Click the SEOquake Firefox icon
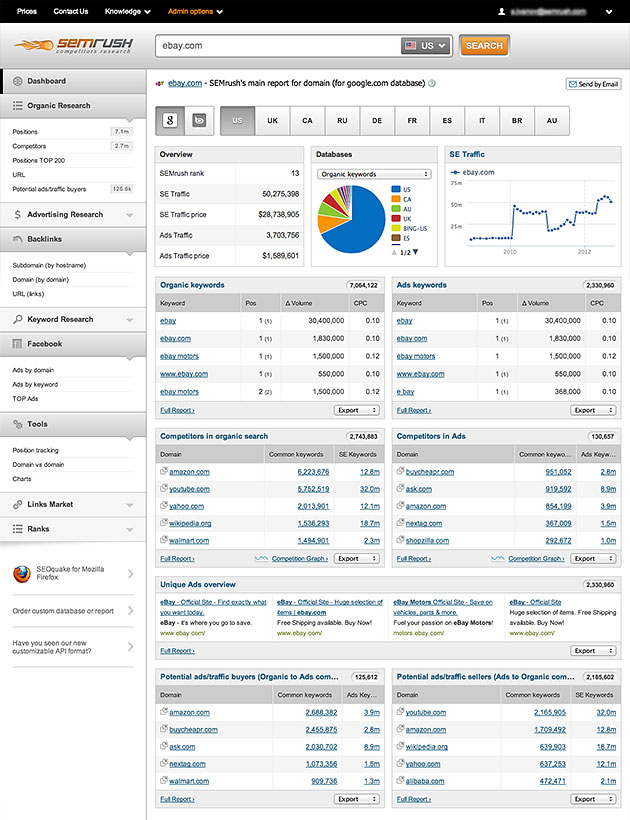The image size is (630, 820). coord(21,574)
